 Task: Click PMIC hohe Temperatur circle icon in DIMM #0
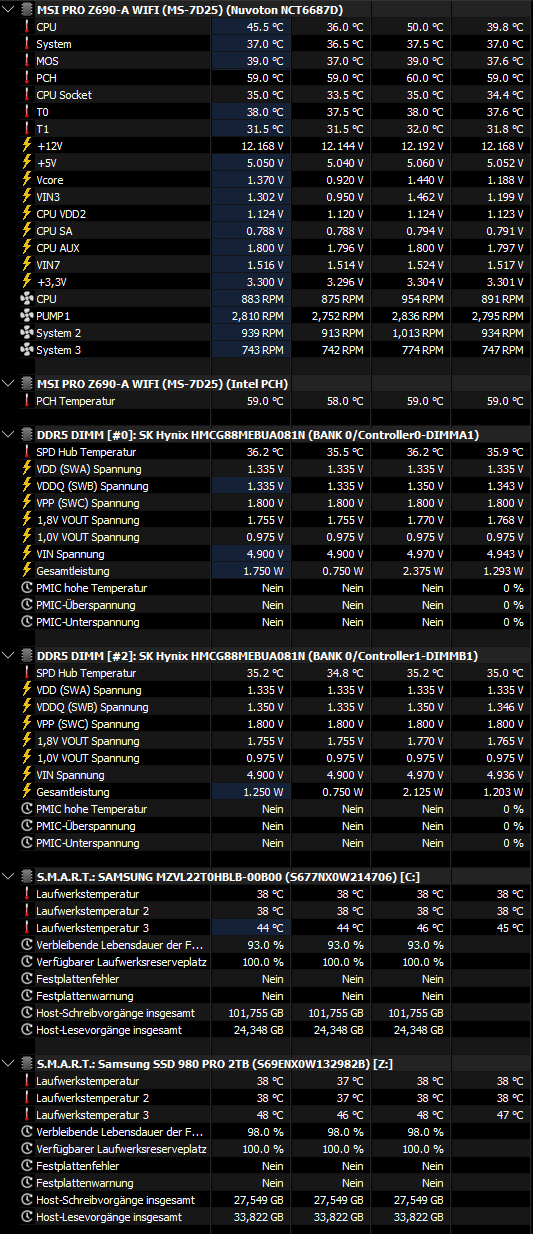26,588
